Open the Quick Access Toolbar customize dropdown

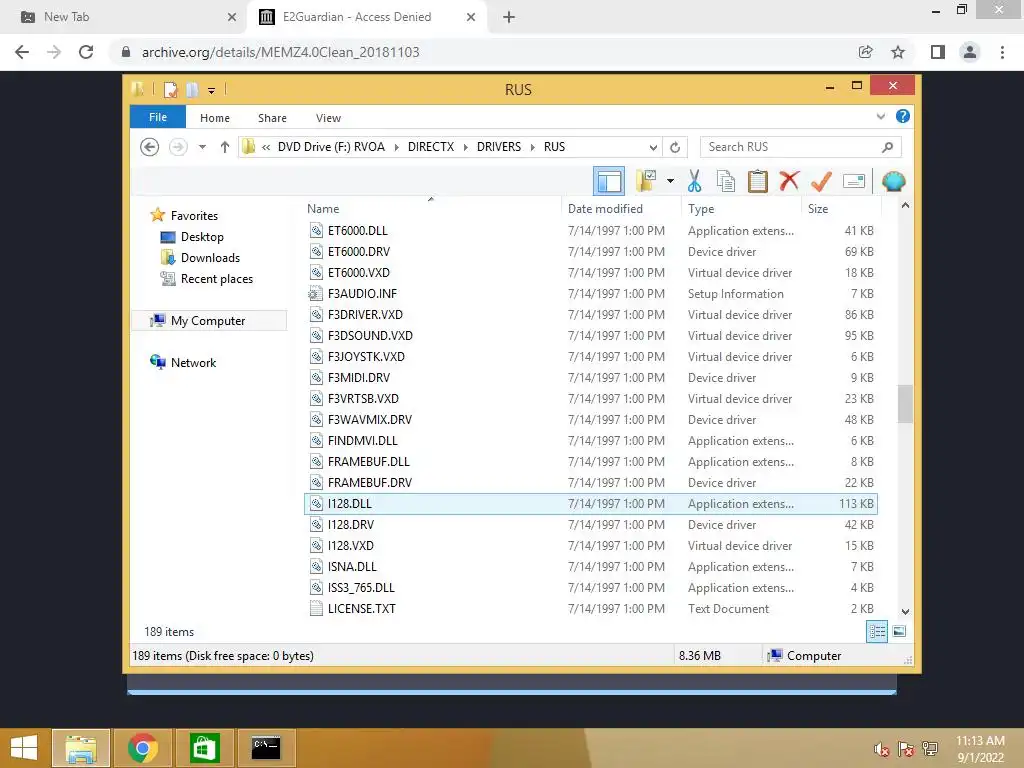[211, 90]
